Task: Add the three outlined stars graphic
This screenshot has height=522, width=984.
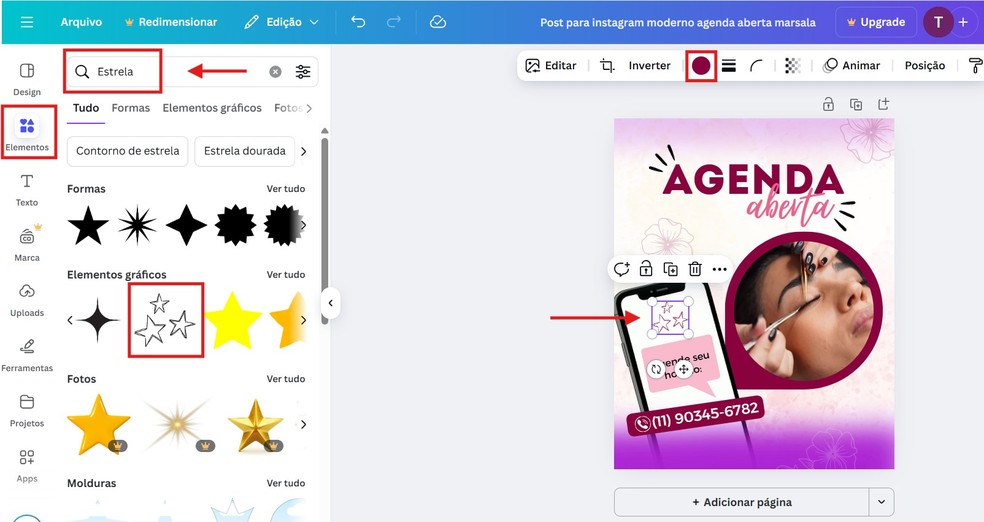Action: pyautogui.click(x=166, y=320)
